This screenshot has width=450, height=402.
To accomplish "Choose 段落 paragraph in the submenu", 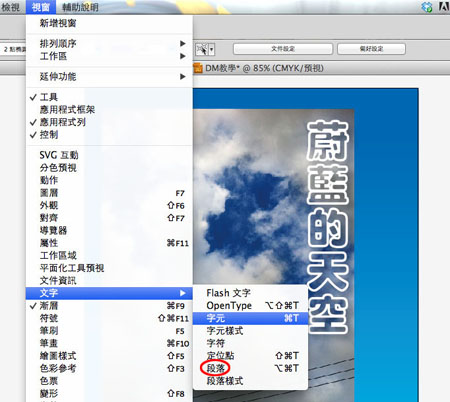I will point(250,368).
